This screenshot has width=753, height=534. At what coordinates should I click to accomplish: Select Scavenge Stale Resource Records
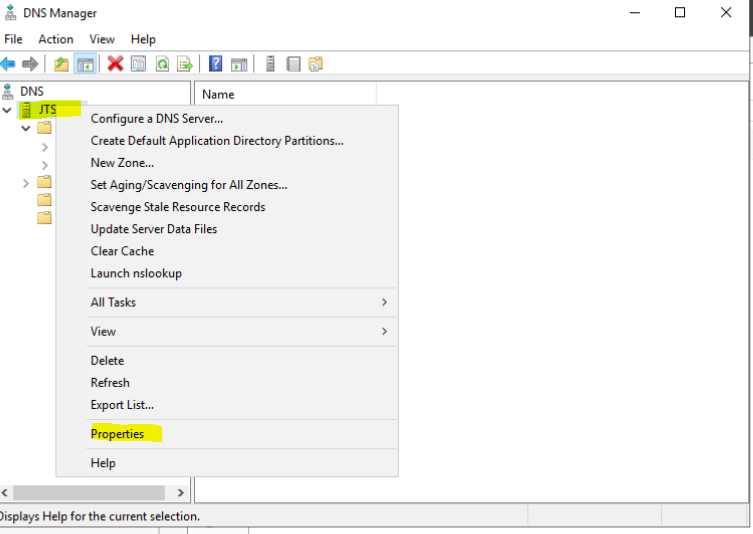tap(227, 207)
